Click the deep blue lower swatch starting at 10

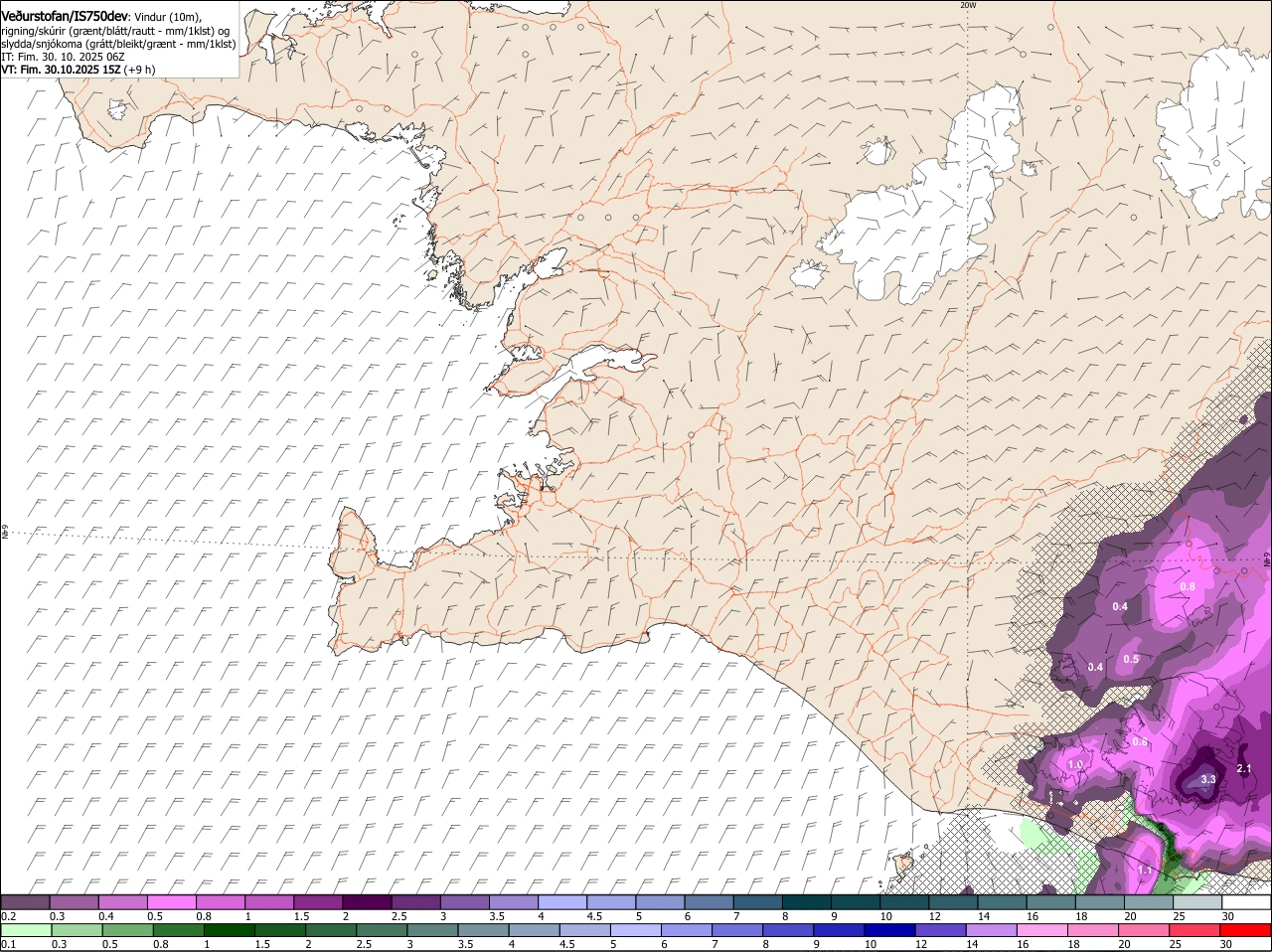coord(890,930)
